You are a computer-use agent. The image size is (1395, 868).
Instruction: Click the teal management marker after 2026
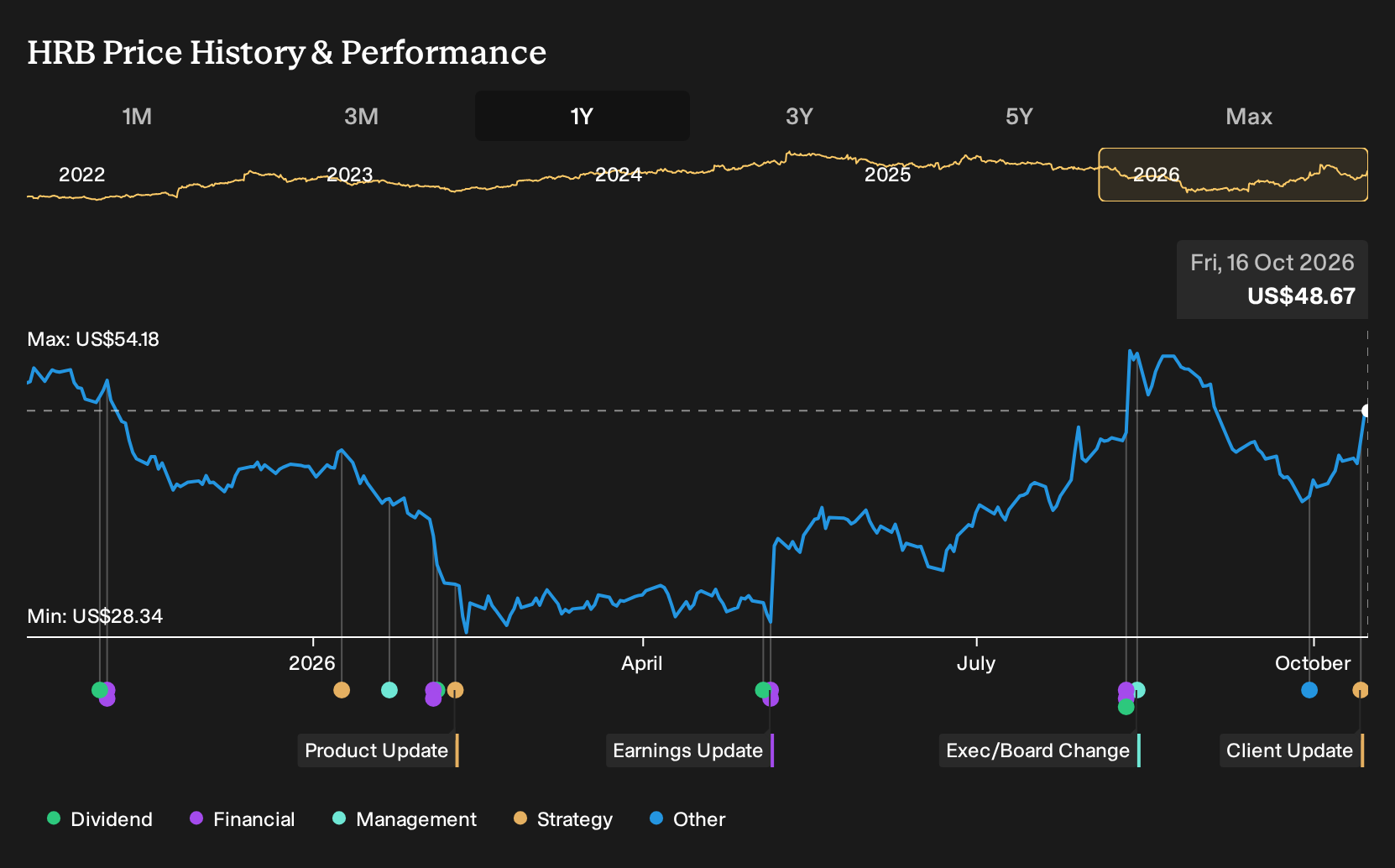pyautogui.click(x=389, y=690)
